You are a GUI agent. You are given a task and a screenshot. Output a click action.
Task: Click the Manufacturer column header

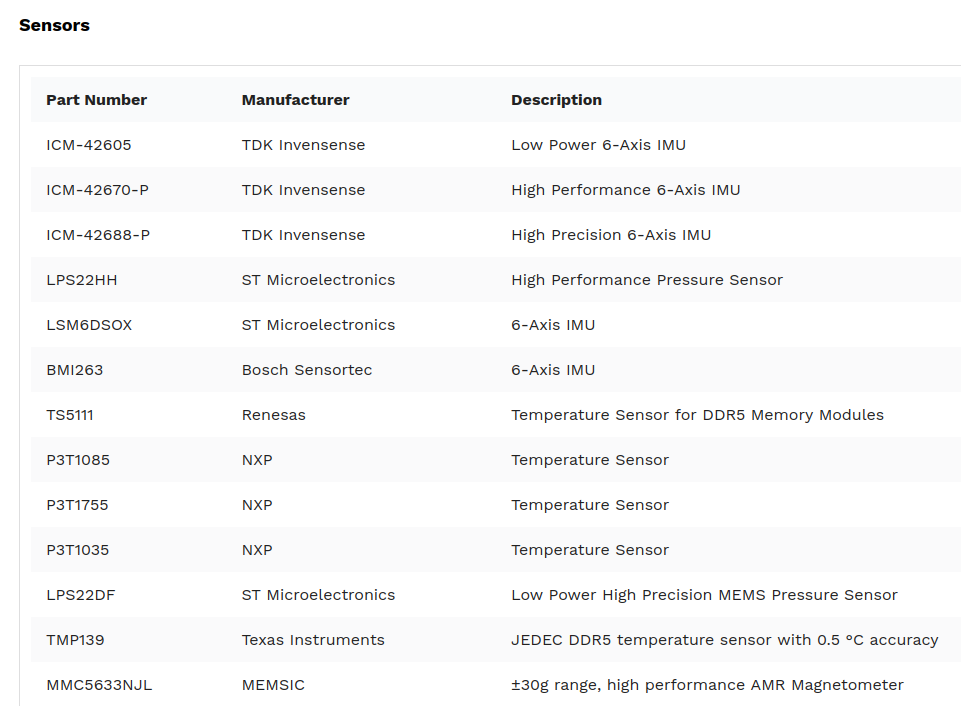click(295, 100)
